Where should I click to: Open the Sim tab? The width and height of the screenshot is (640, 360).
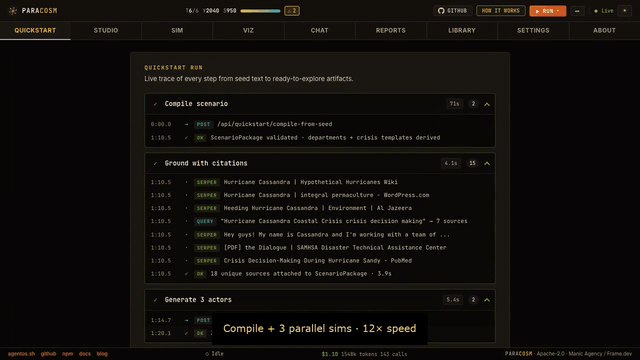[177, 31]
